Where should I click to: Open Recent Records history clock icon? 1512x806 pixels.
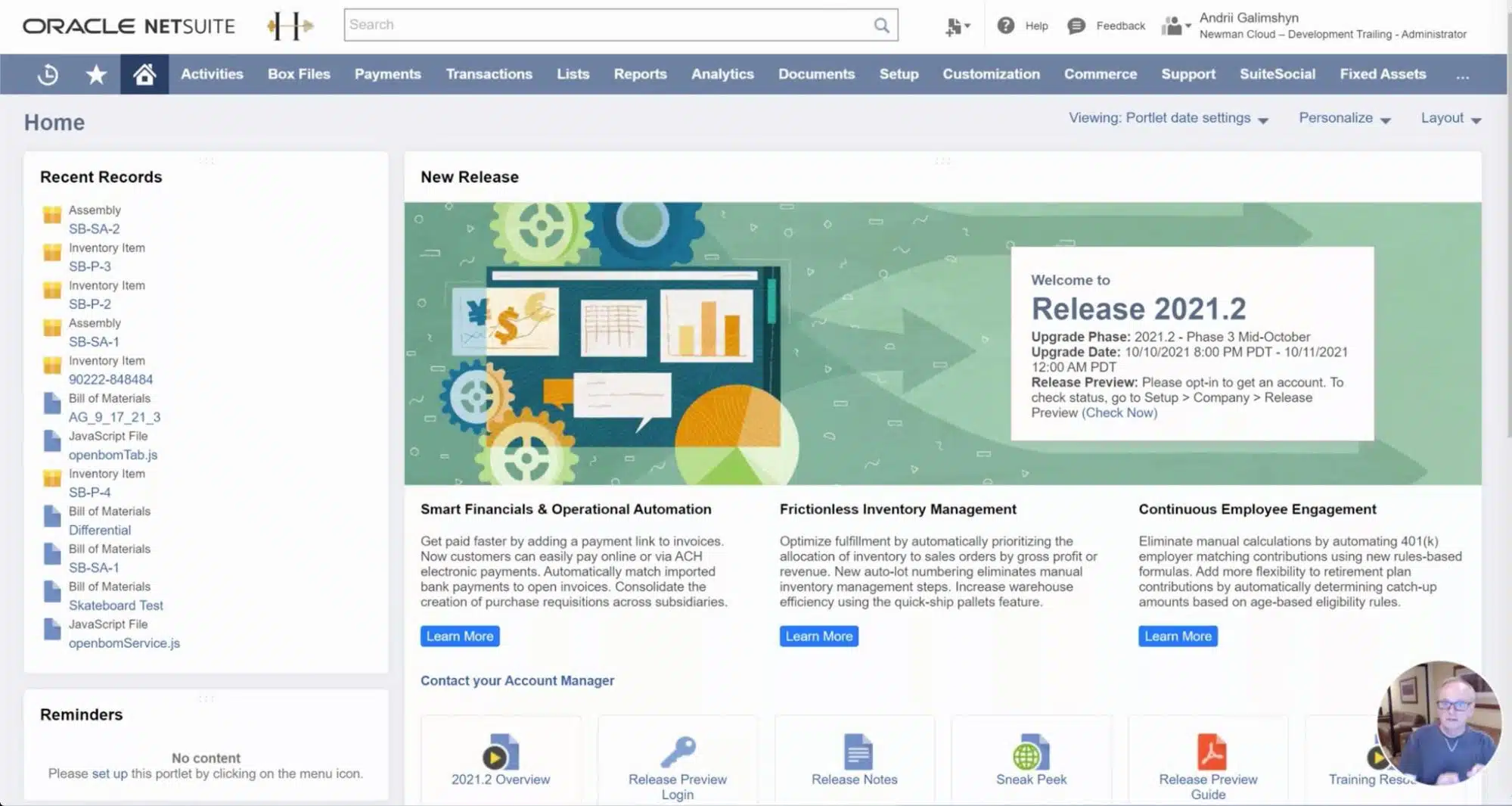pyautogui.click(x=48, y=74)
